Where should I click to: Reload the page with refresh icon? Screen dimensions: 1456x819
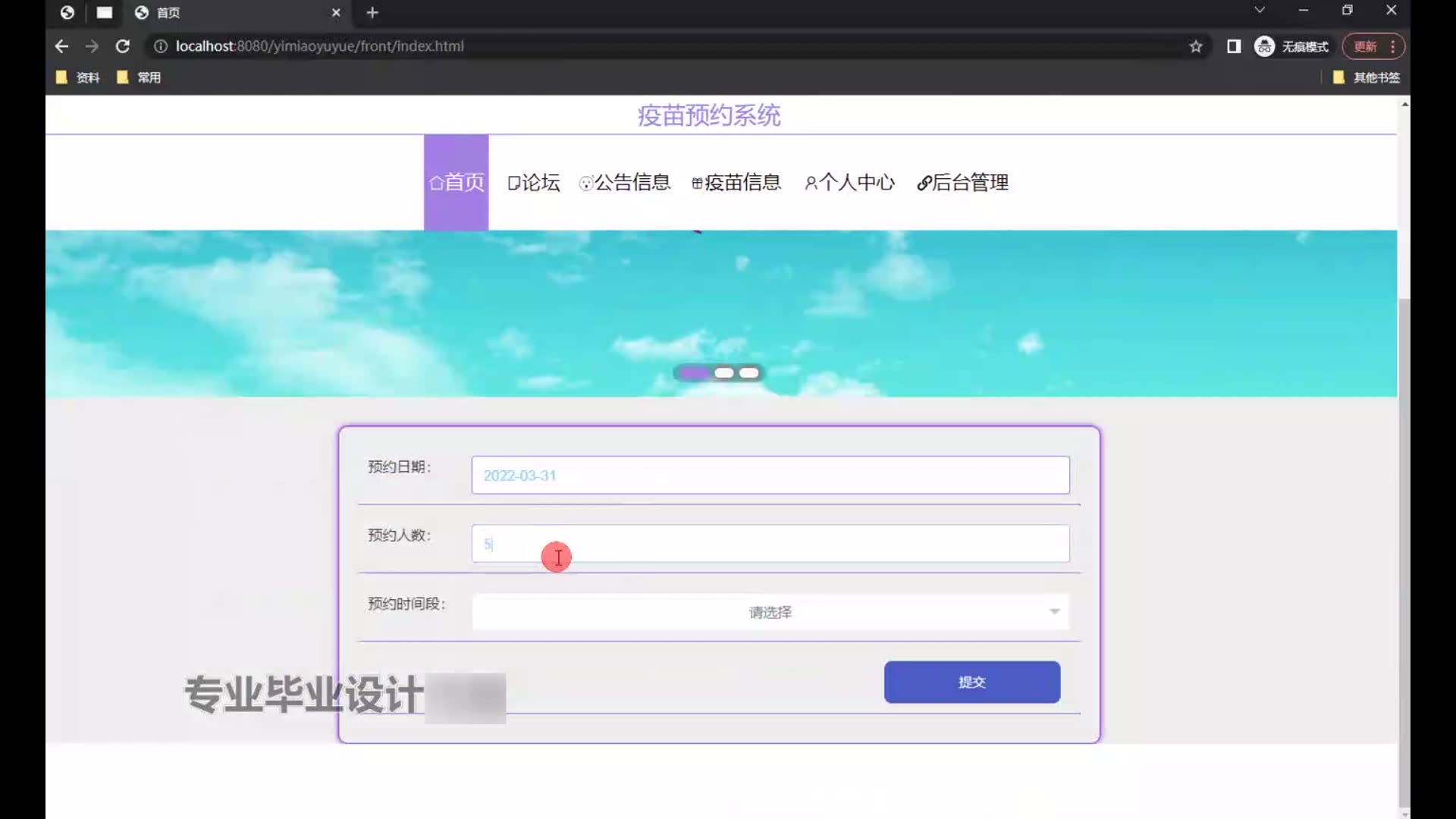(x=122, y=46)
